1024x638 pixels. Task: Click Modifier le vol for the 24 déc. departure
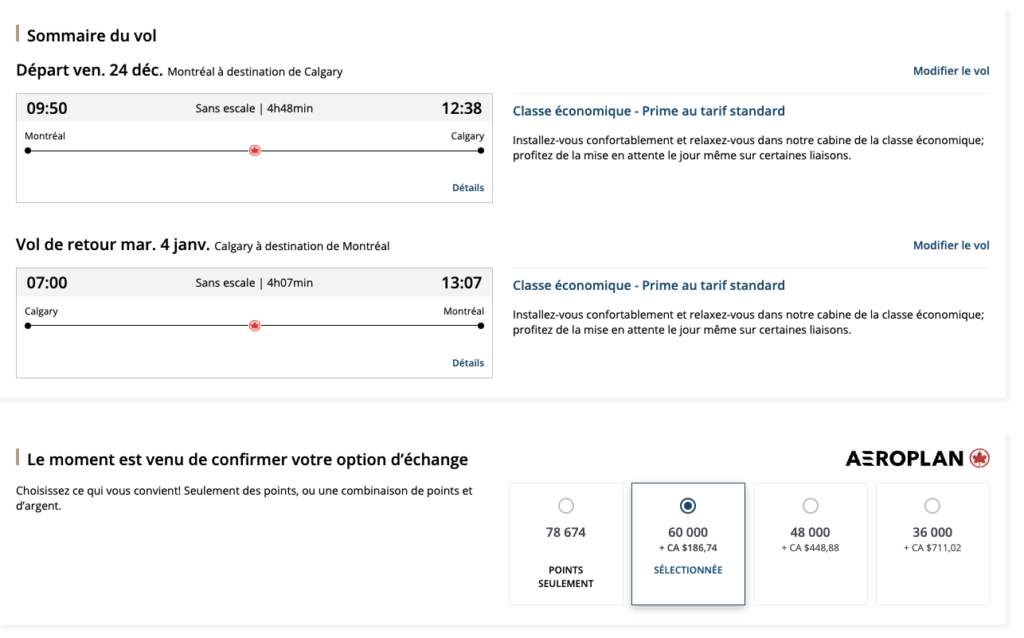click(x=950, y=71)
